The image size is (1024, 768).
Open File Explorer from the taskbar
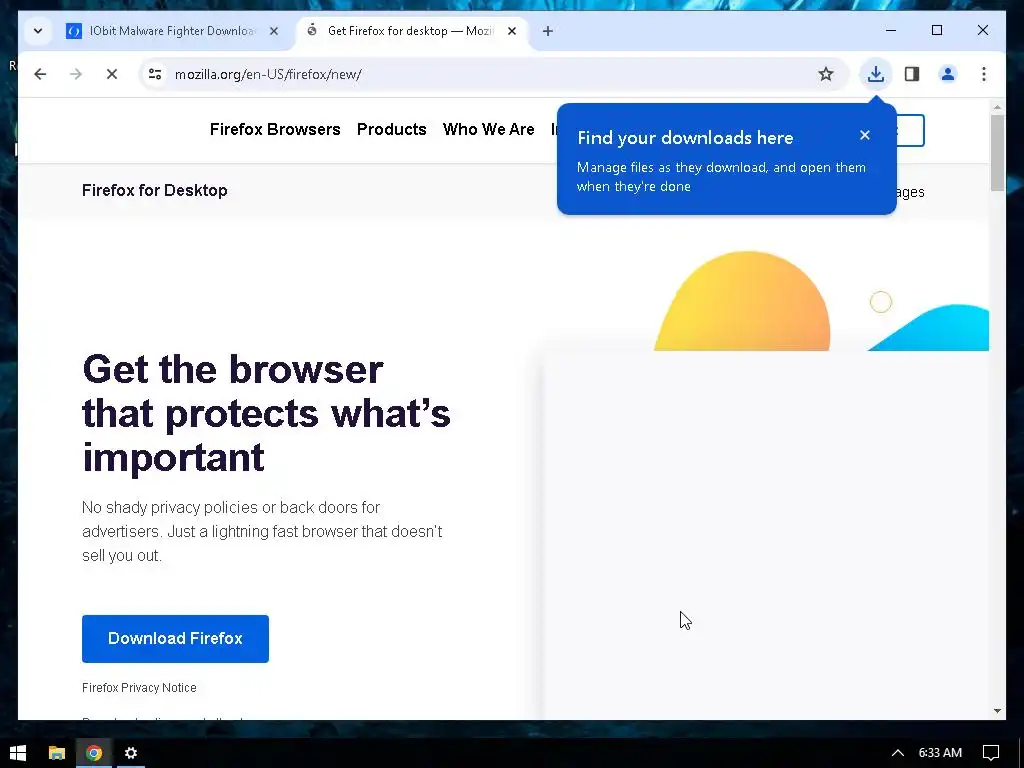(57, 753)
